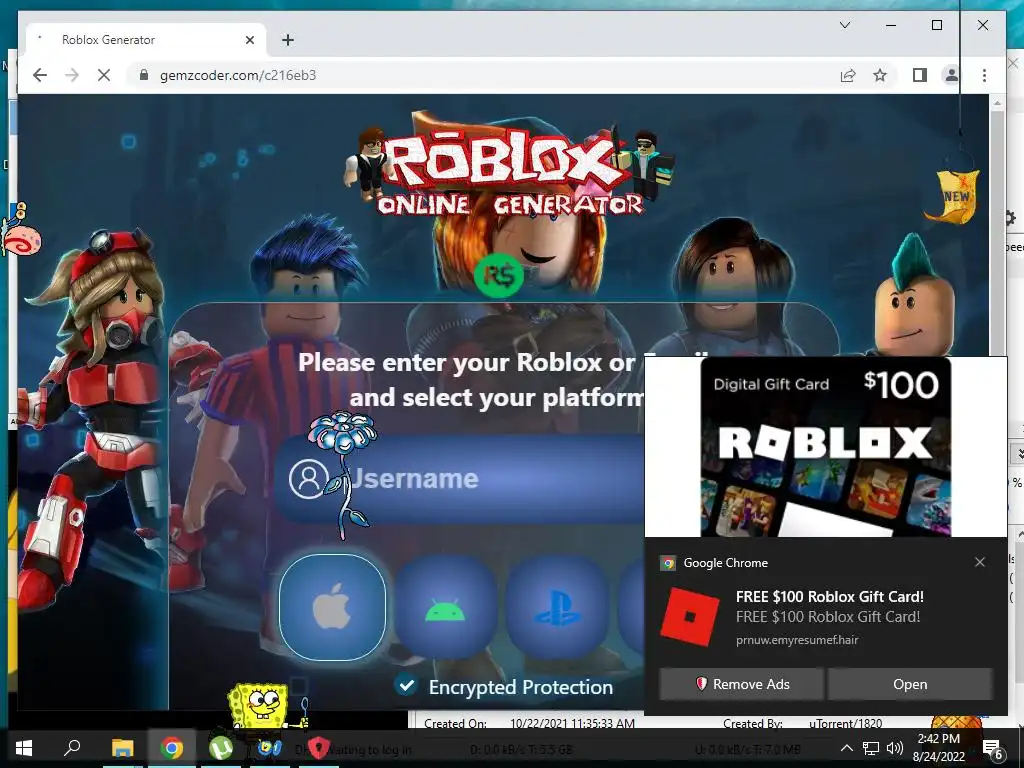
Task: Click the Chrome taskbar icon
Action: [x=172, y=748]
